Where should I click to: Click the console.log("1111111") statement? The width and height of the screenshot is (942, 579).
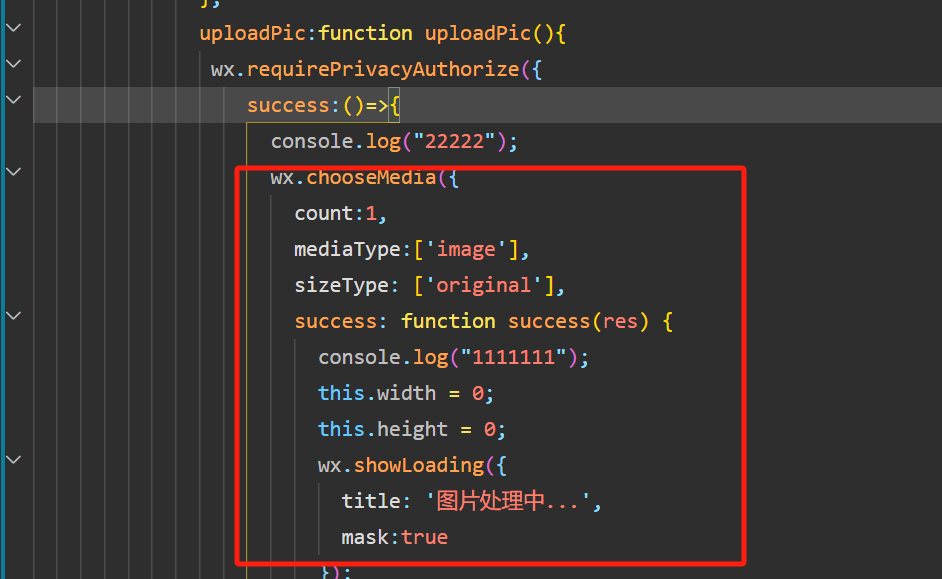(x=454, y=357)
